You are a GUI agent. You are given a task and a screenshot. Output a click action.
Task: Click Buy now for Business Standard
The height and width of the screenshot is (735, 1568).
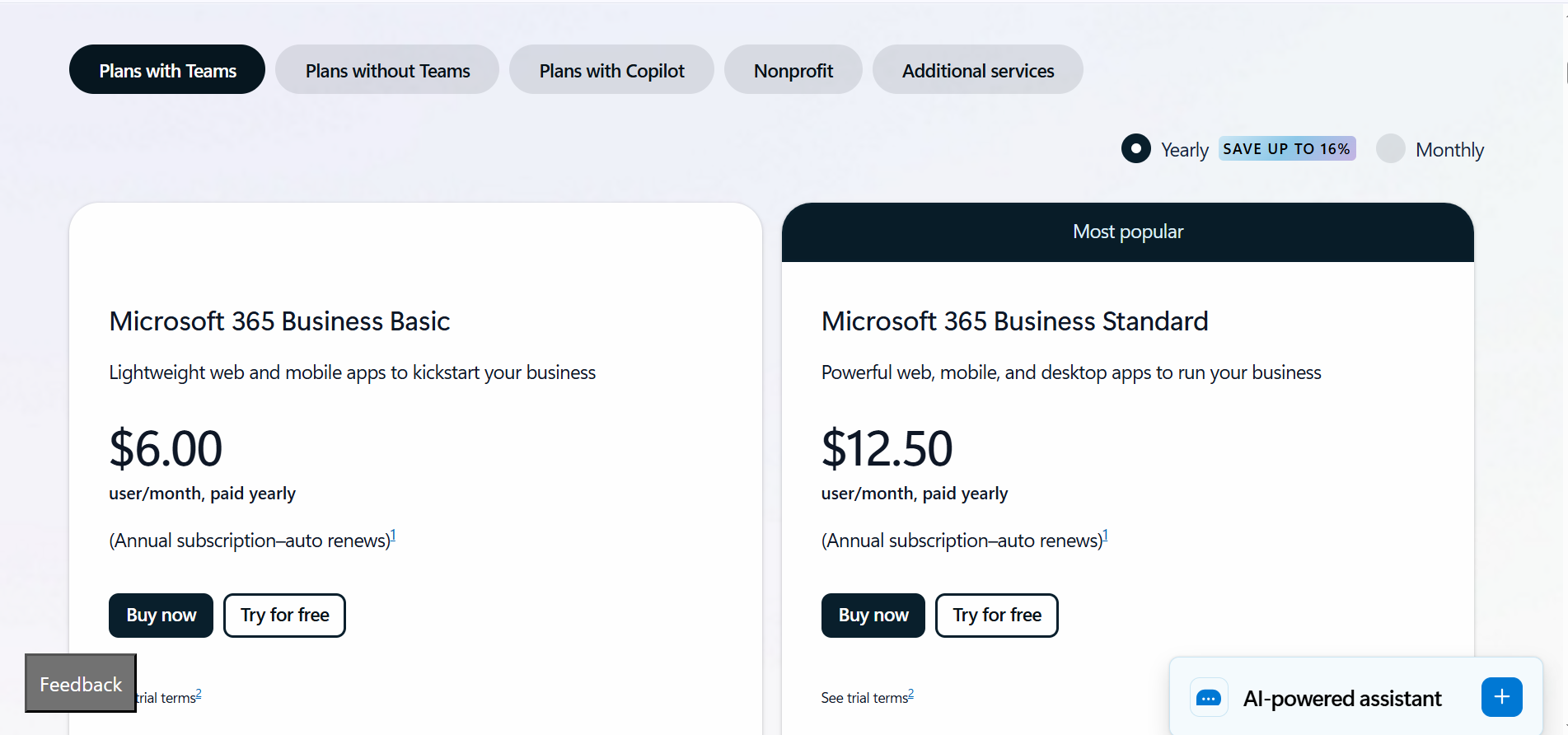point(873,616)
